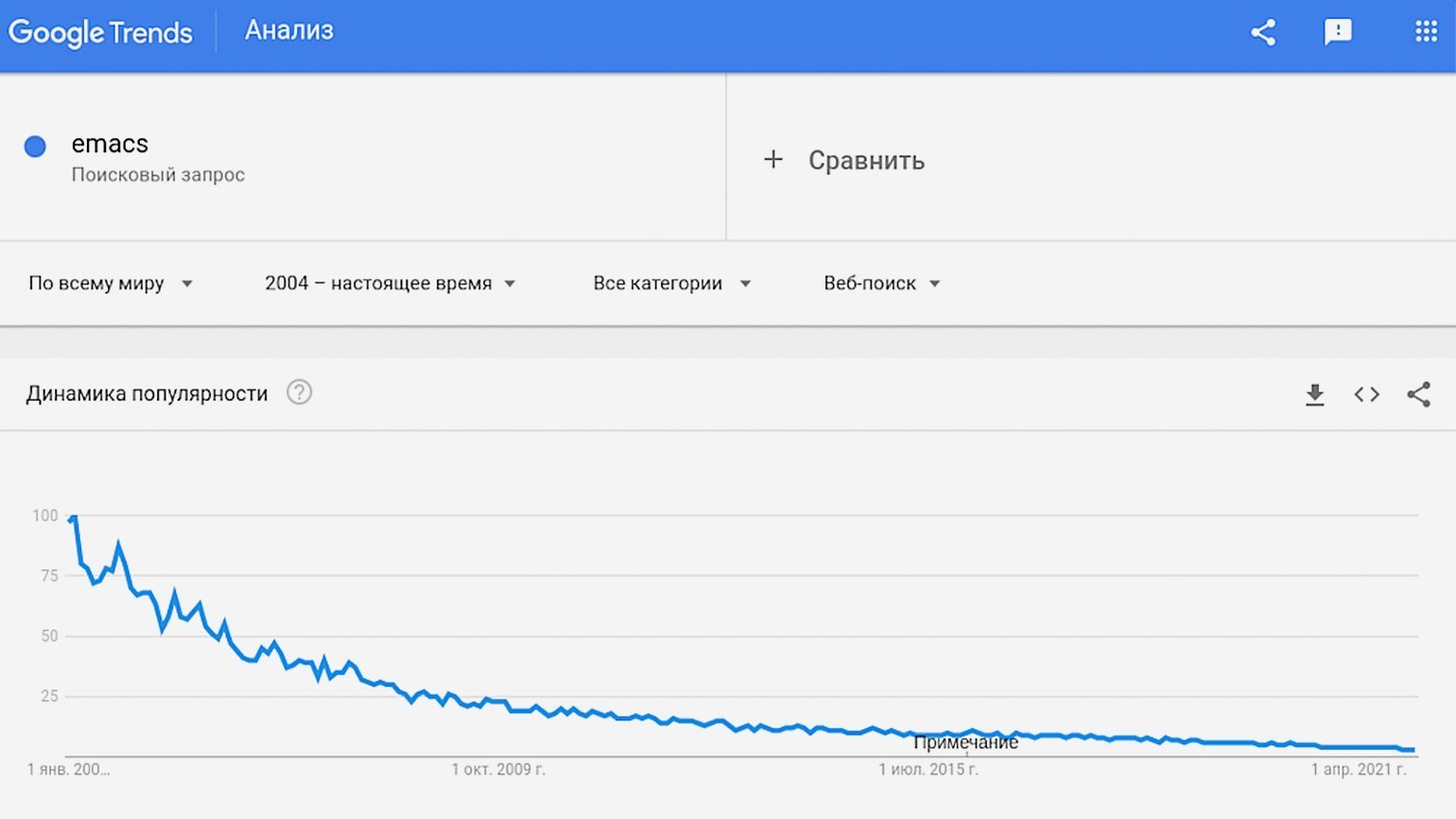
Task: Click the Примечание marker on the chart
Action: click(x=965, y=743)
